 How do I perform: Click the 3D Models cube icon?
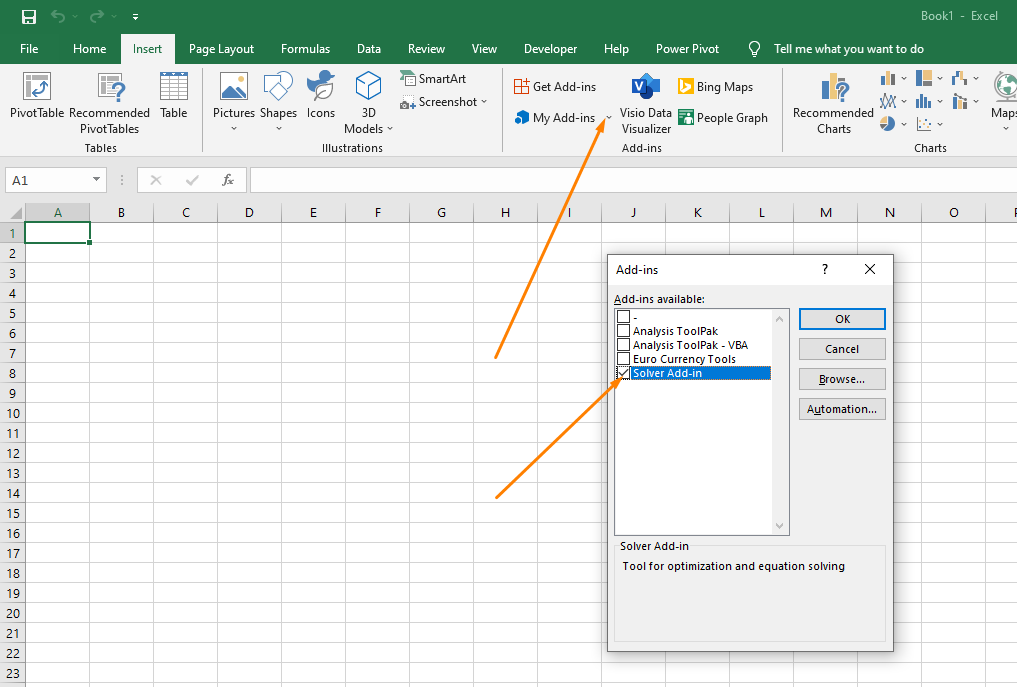point(368,86)
